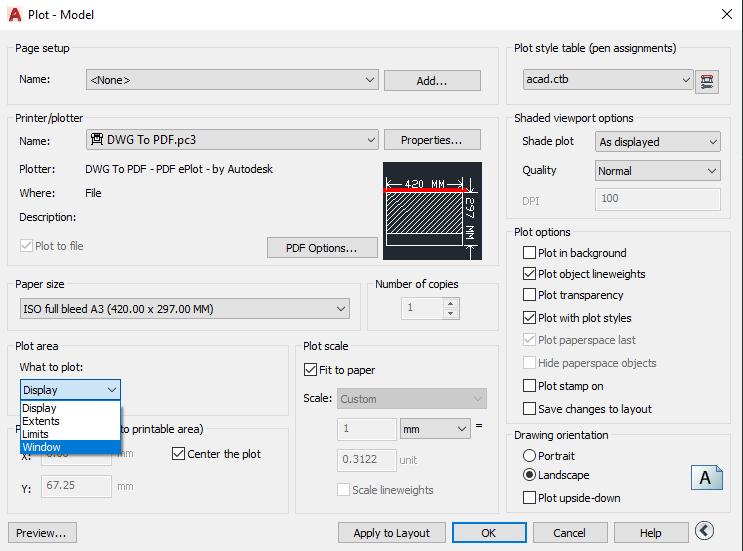Increase number of copies with up arrow
Screen dimensions: 743x551
click(x=451, y=303)
